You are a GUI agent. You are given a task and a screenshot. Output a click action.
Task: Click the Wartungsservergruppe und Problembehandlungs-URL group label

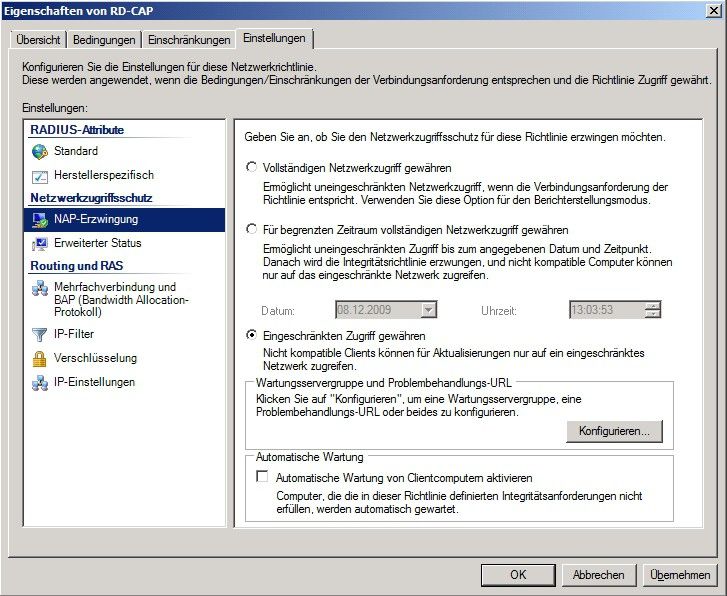pos(384,383)
